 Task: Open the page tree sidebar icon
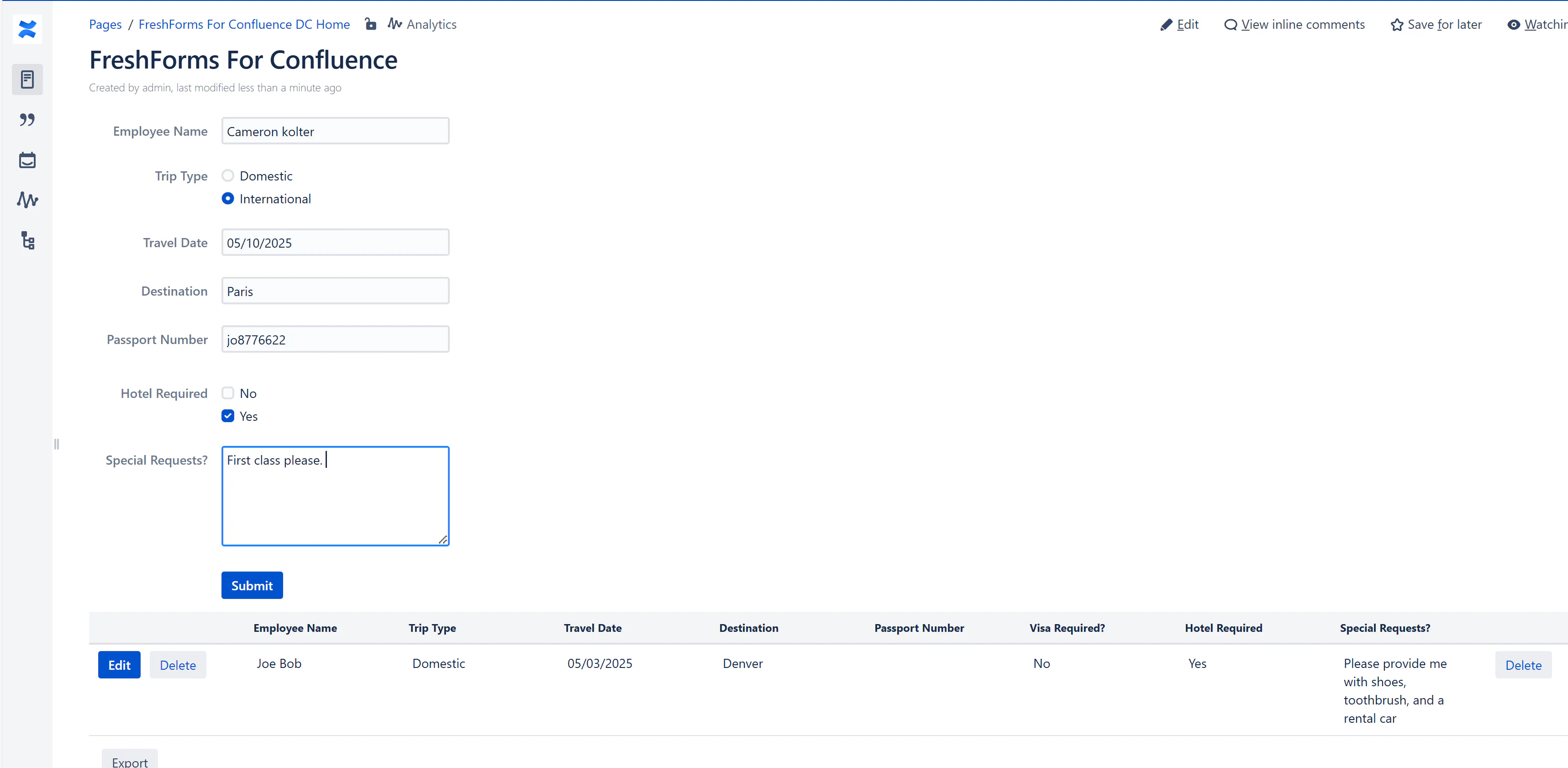pos(27,241)
